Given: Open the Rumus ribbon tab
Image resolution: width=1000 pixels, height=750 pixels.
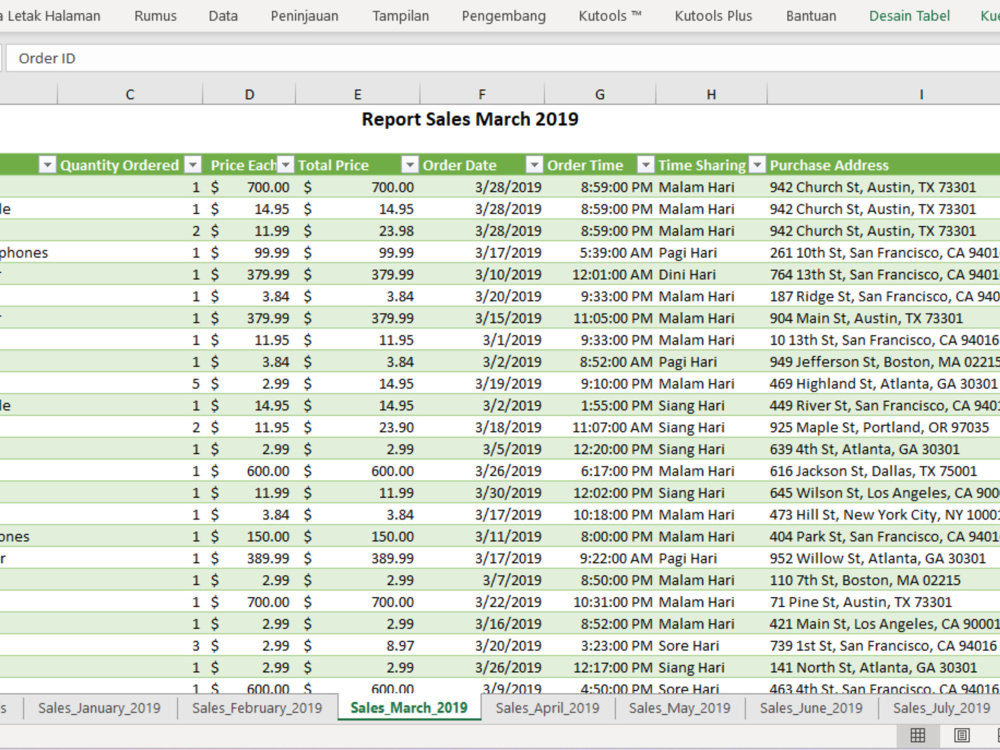Looking at the screenshot, I should click(156, 16).
